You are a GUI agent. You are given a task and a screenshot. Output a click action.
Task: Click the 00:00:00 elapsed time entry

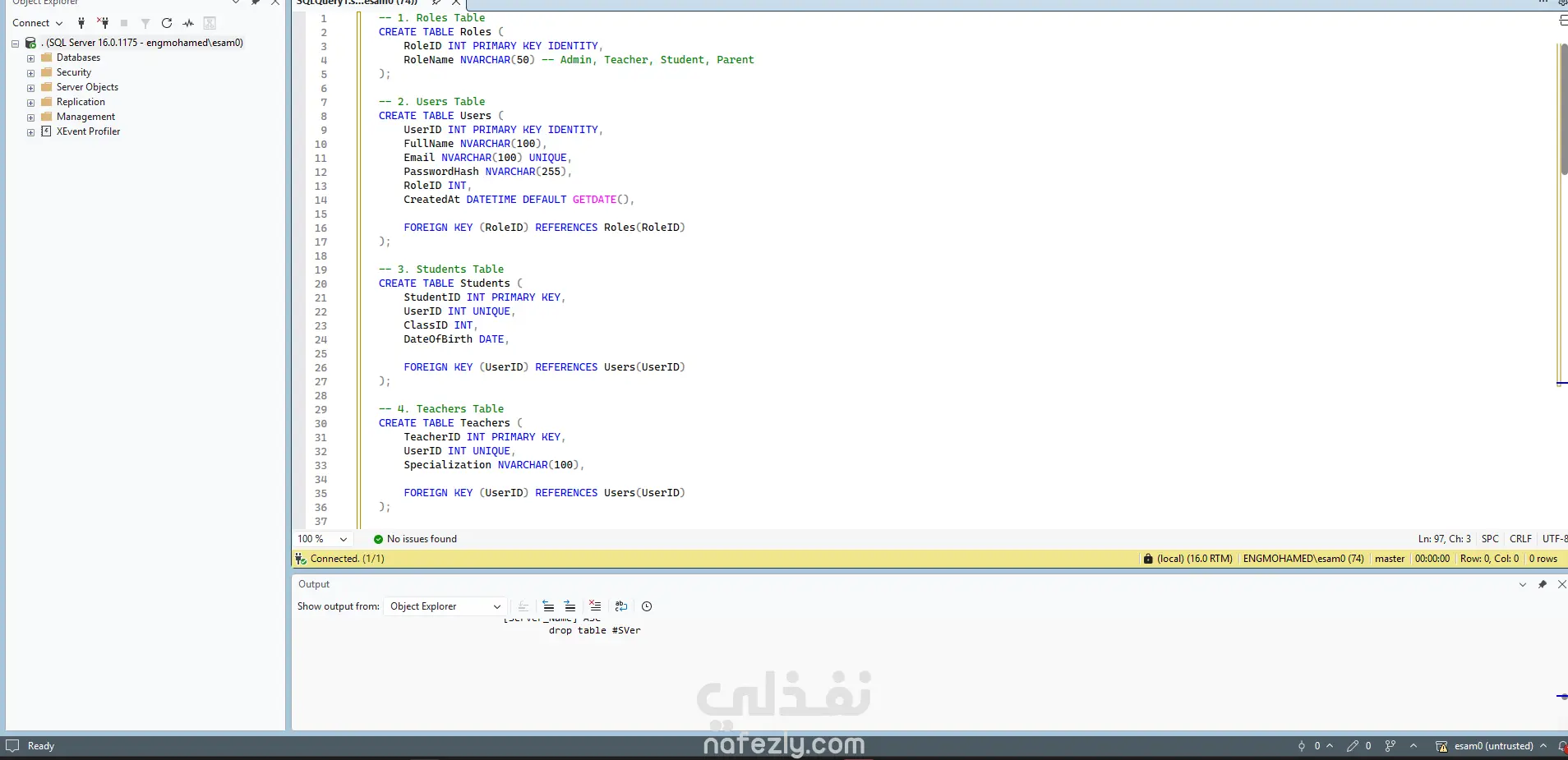click(1432, 559)
